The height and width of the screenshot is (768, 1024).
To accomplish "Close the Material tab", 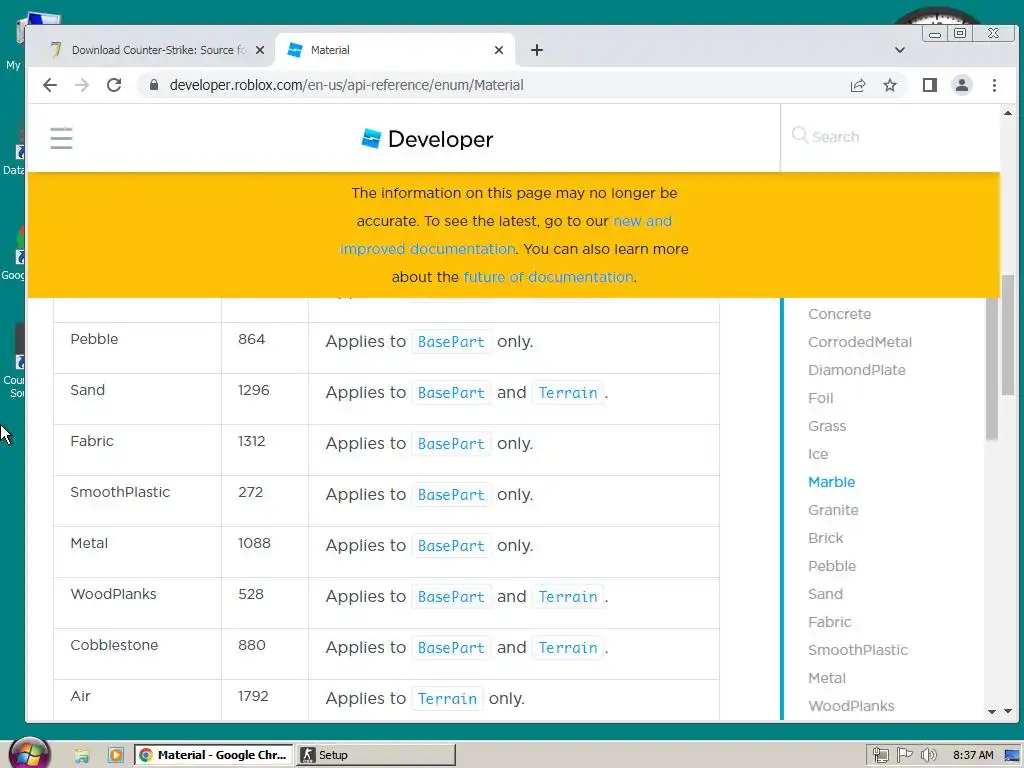I will coord(499,50).
